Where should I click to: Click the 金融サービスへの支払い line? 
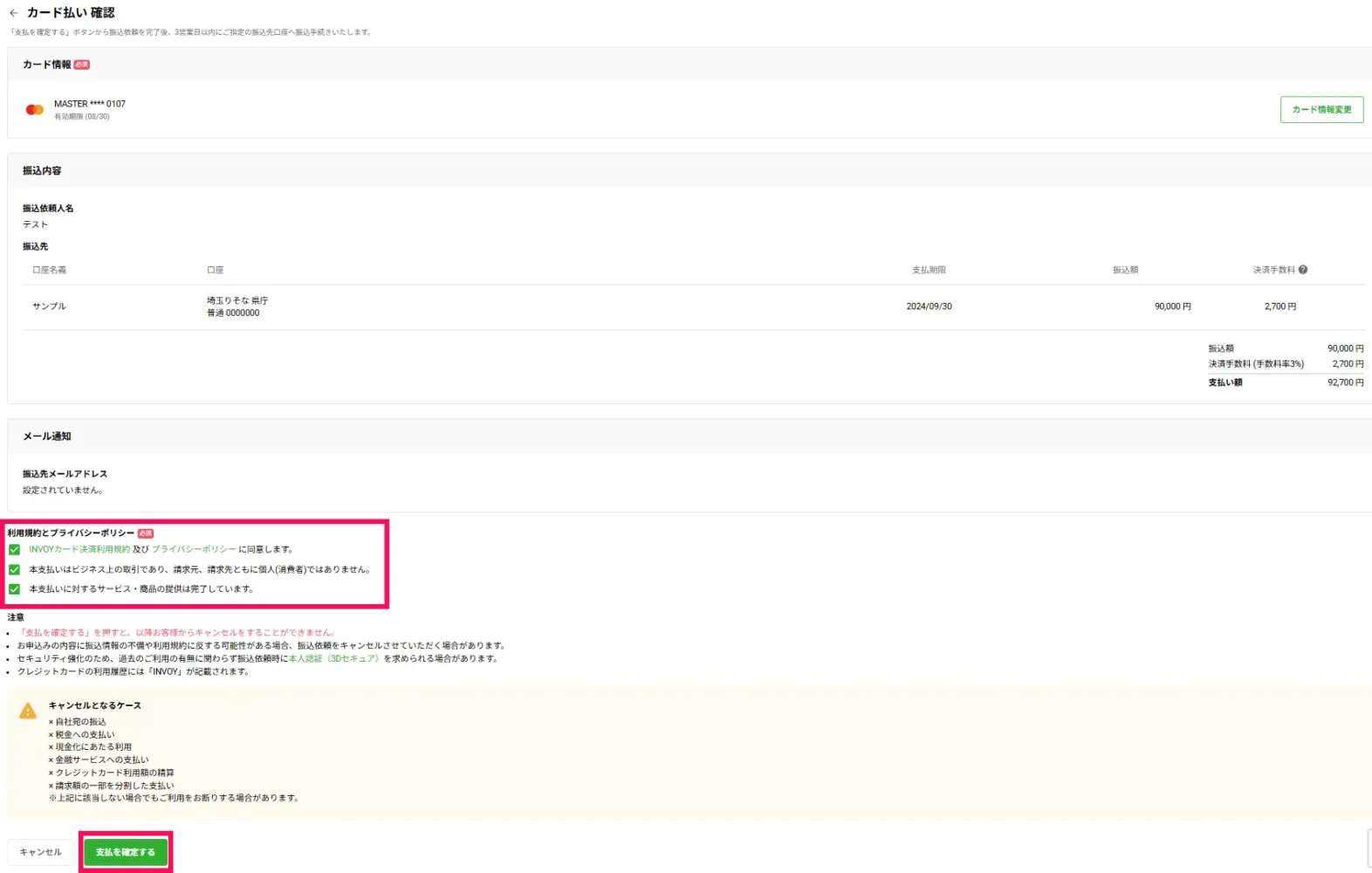pos(99,760)
